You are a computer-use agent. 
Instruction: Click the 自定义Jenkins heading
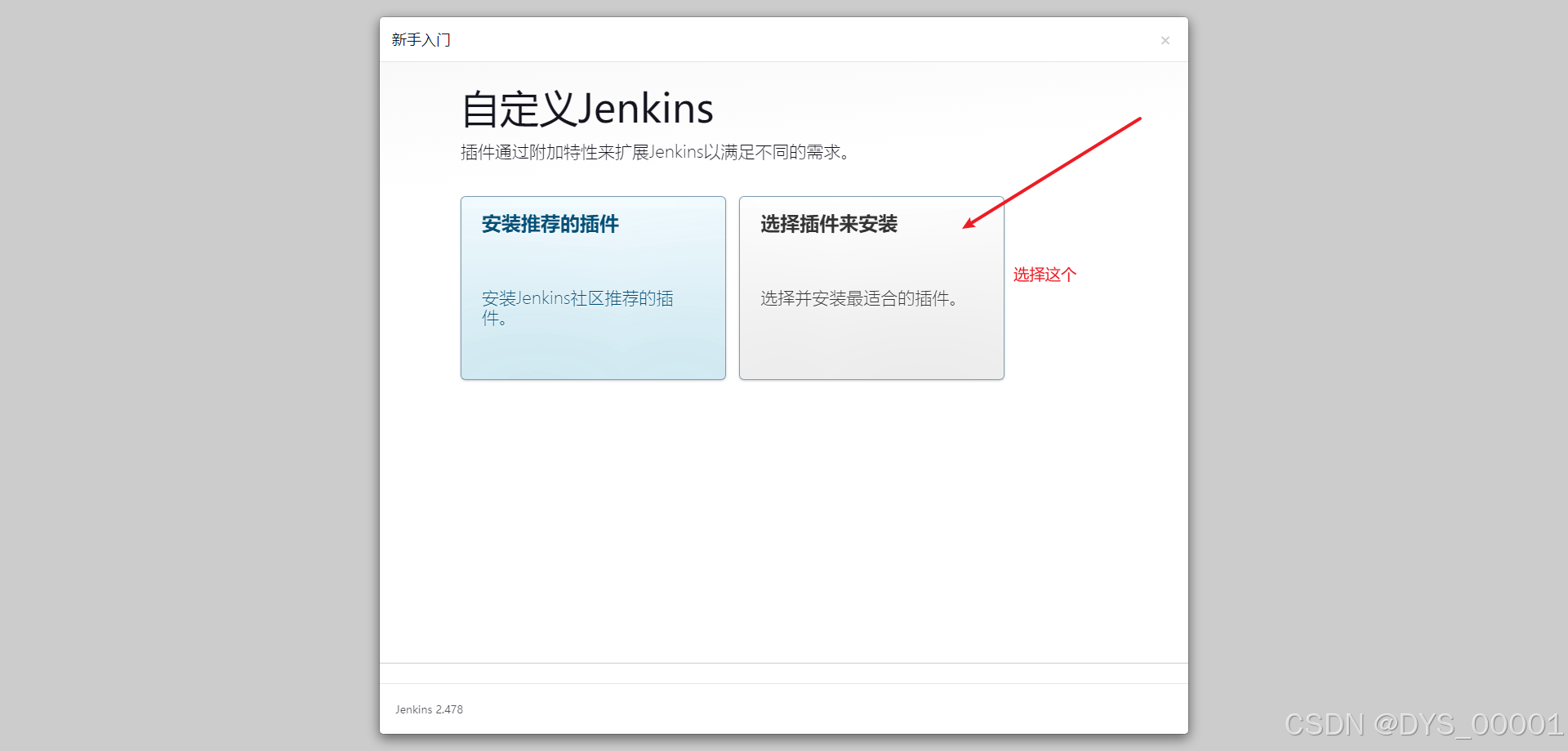coord(587,109)
